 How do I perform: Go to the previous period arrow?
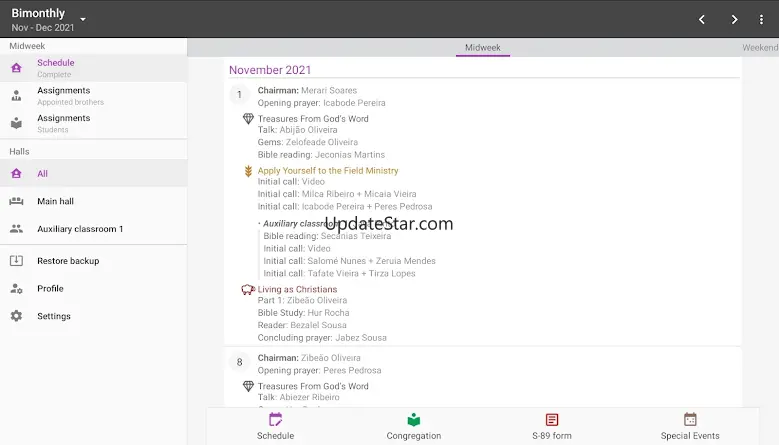pos(701,19)
